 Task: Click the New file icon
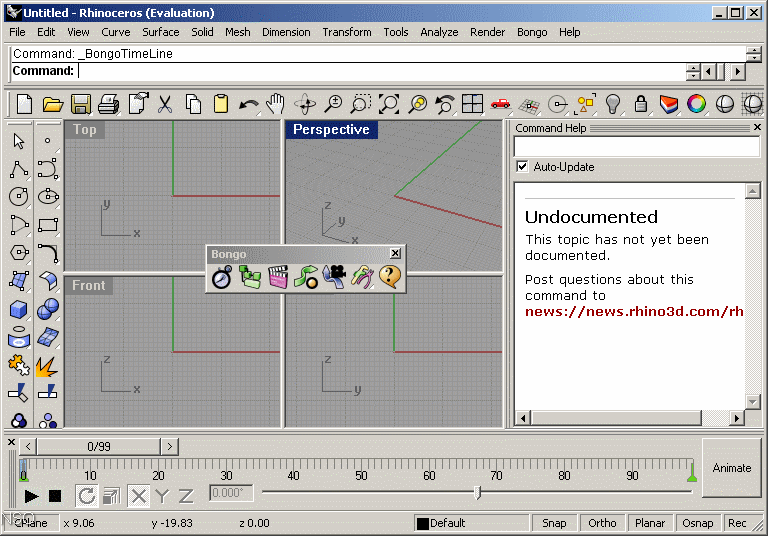click(24, 104)
